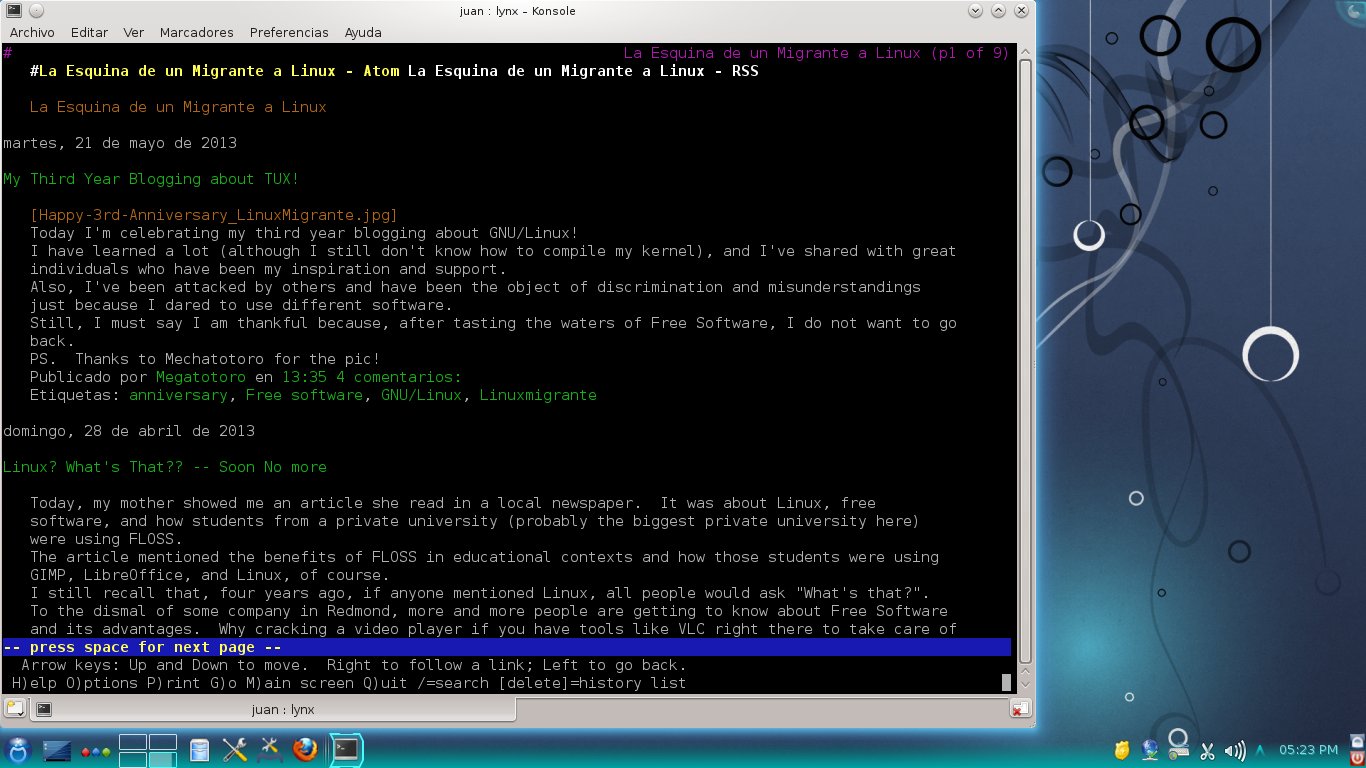
Task: Follow the 13:35 timestamp link
Action: tap(304, 377)
